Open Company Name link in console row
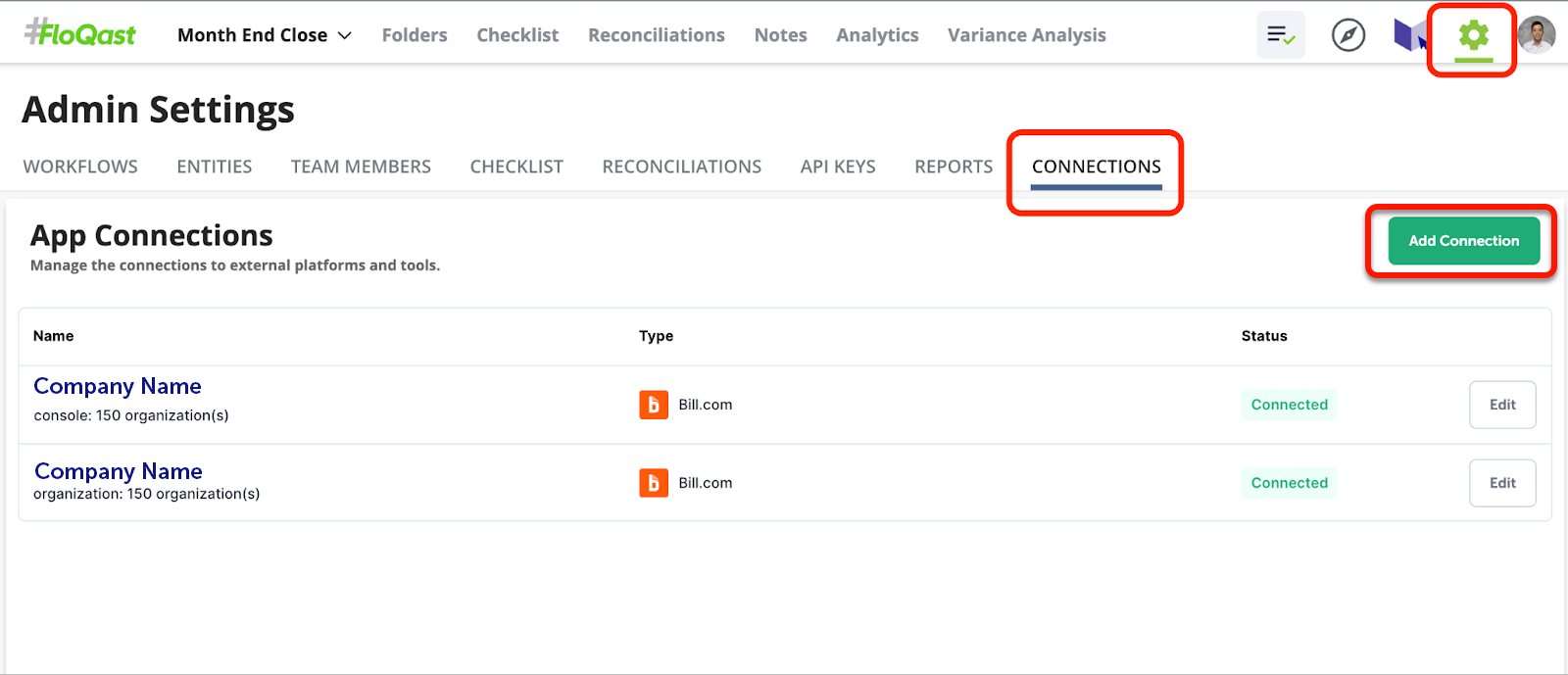The width and height of the screenshot is (1568, 675). pyautogui.click(x=118, y=386)
